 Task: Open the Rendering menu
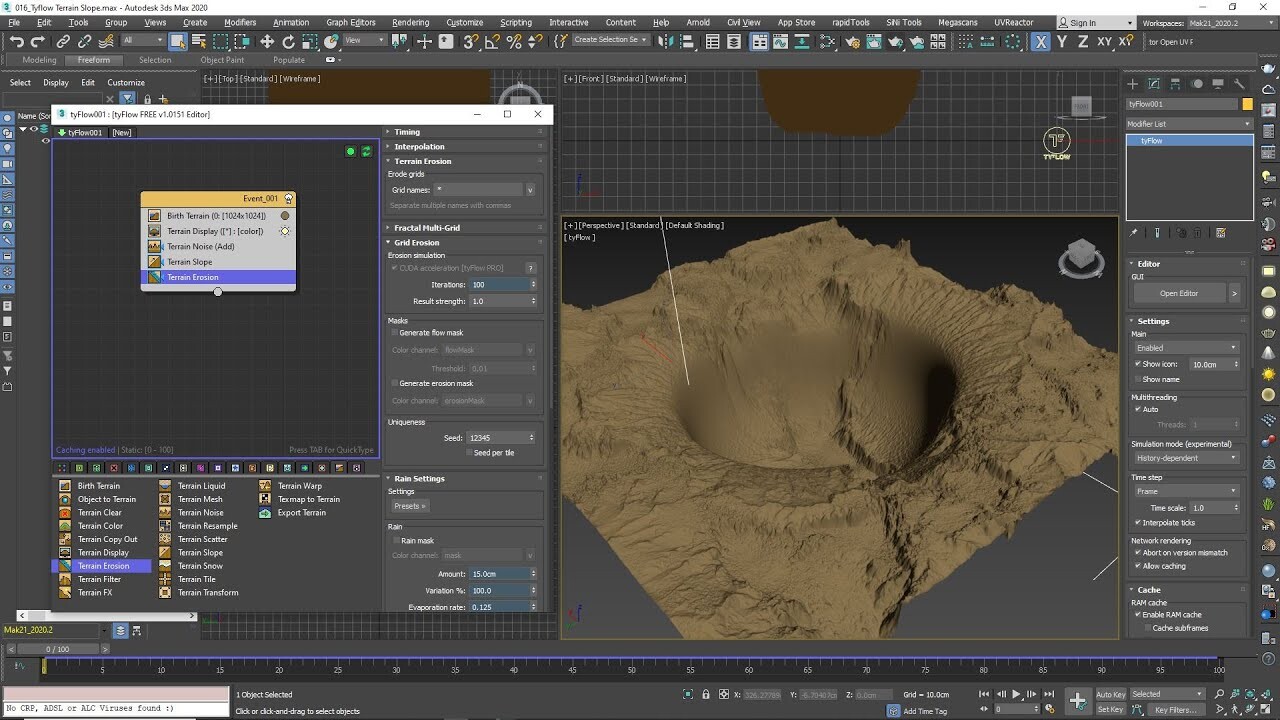pyautogui.click(x=410, y=22)
